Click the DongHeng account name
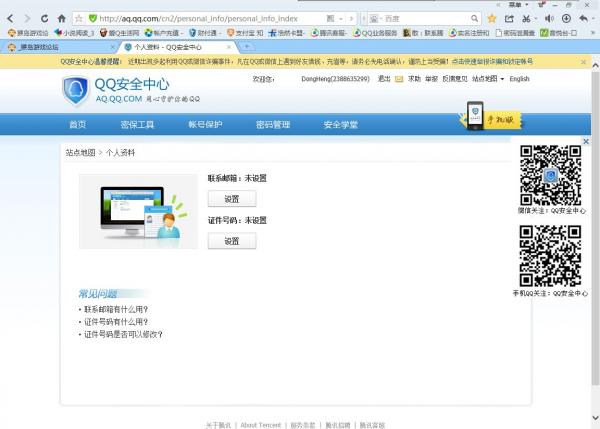The image size is (600, 429). click(335, 79)
